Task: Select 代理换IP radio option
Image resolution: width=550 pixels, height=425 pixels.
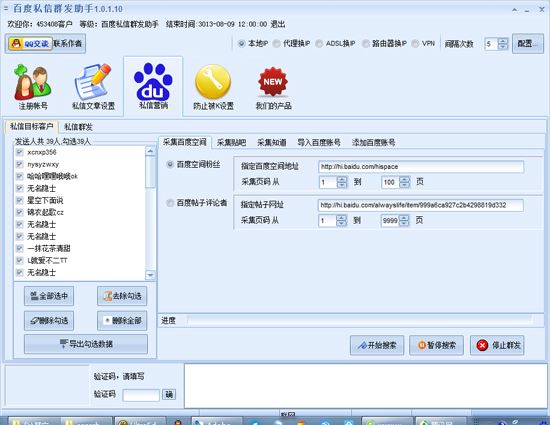Action: tap(277, 44)
